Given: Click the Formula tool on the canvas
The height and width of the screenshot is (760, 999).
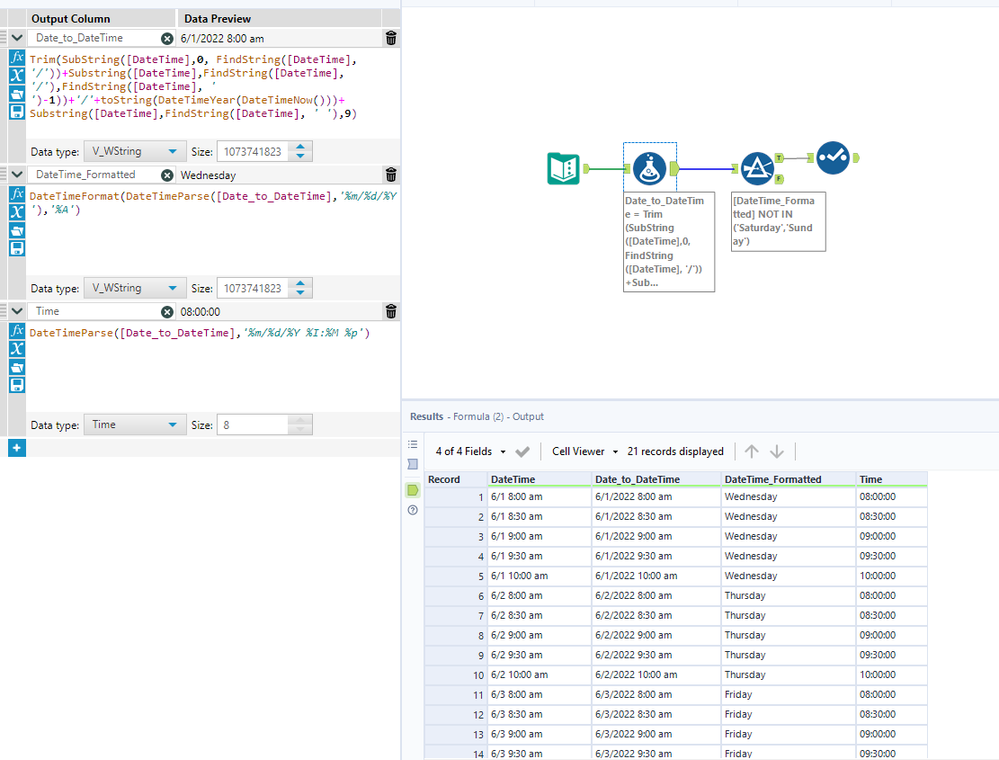Looking at the screenshot, I should (650, 168).
